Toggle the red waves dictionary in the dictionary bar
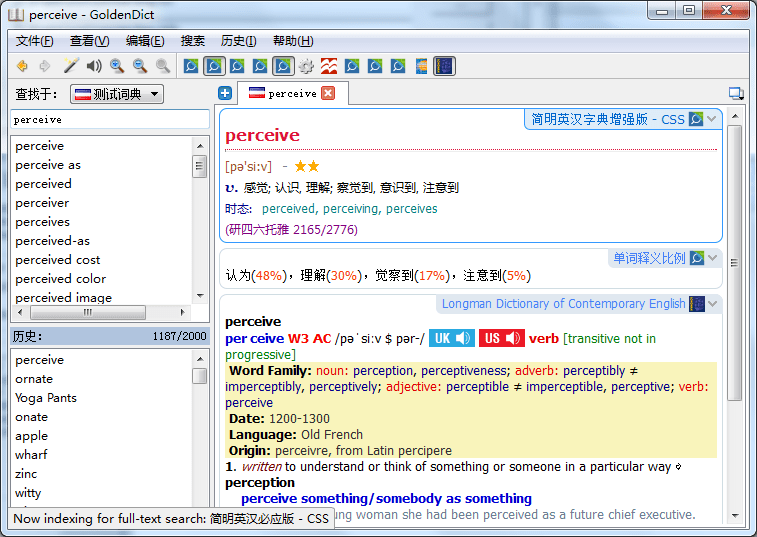The height and width of the screenshot is (537, 757). pos(329,66)
